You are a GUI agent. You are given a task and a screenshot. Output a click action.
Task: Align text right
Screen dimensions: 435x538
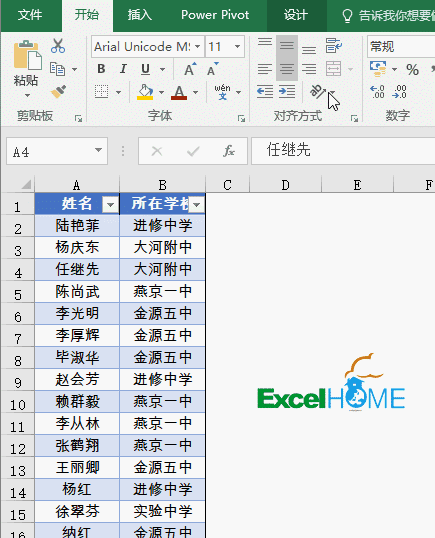(309, 69)
